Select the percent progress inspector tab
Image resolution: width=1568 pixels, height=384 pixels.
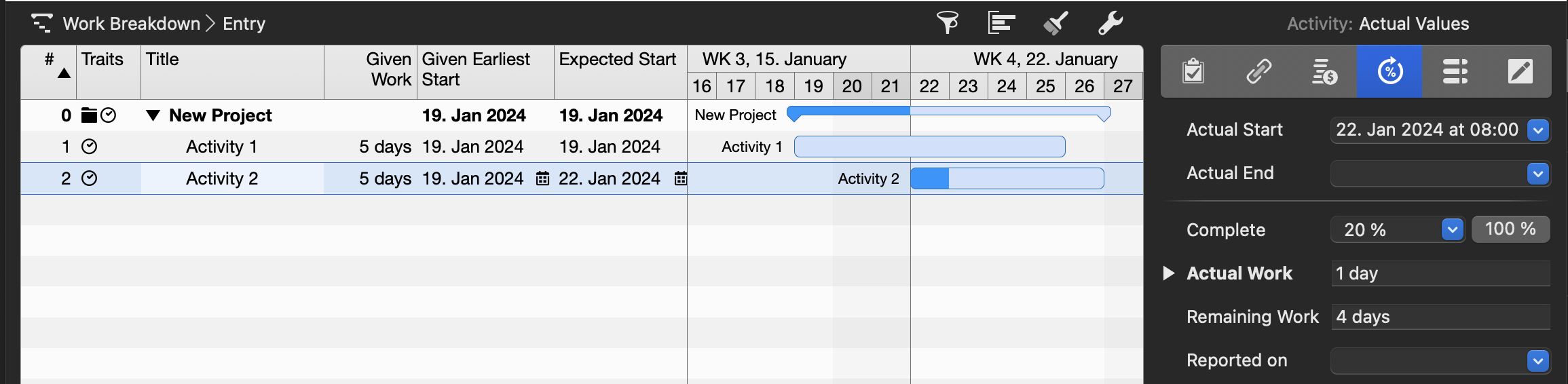click(1389, 71)
